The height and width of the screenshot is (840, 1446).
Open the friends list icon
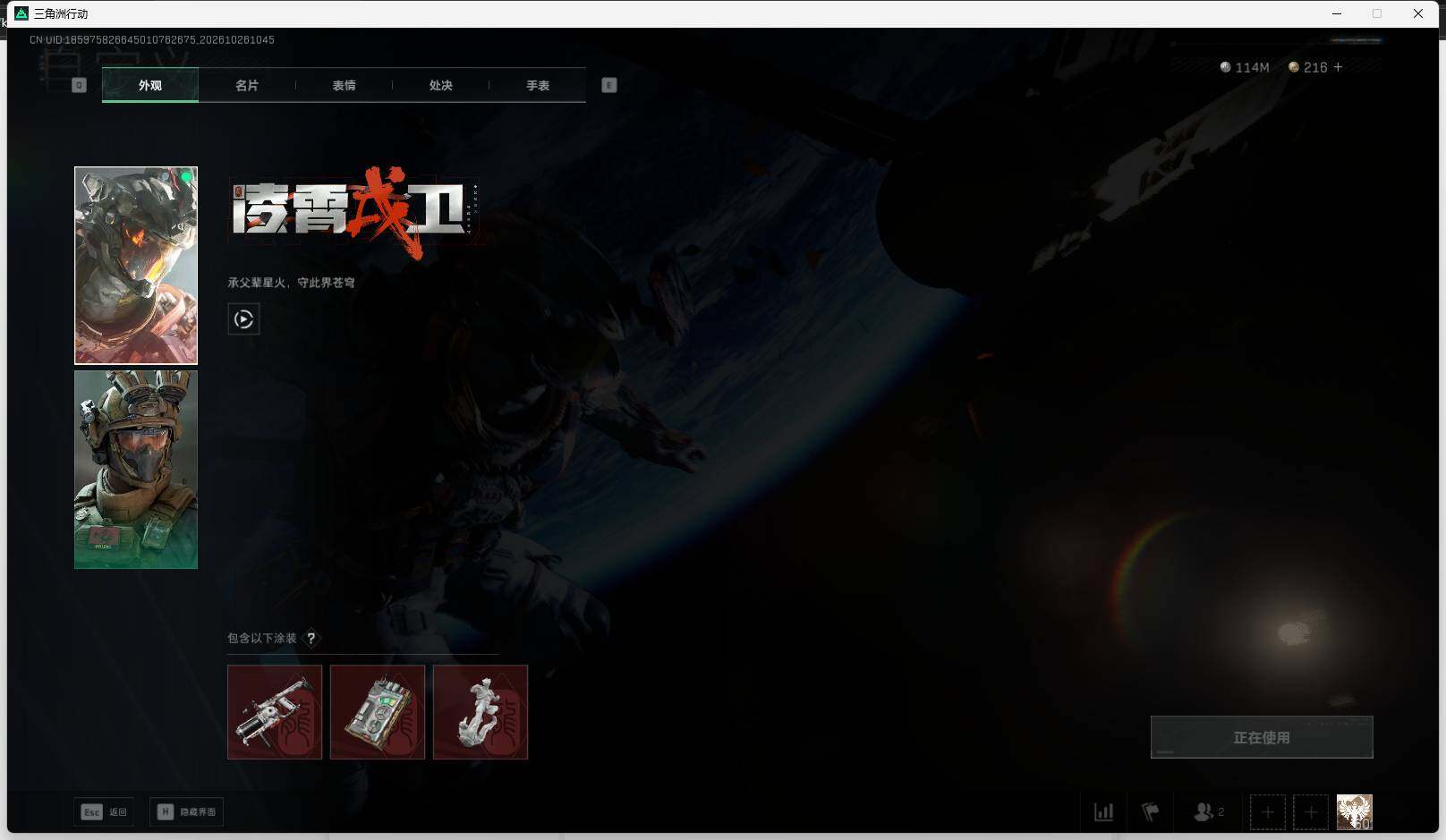point(1208,812)
